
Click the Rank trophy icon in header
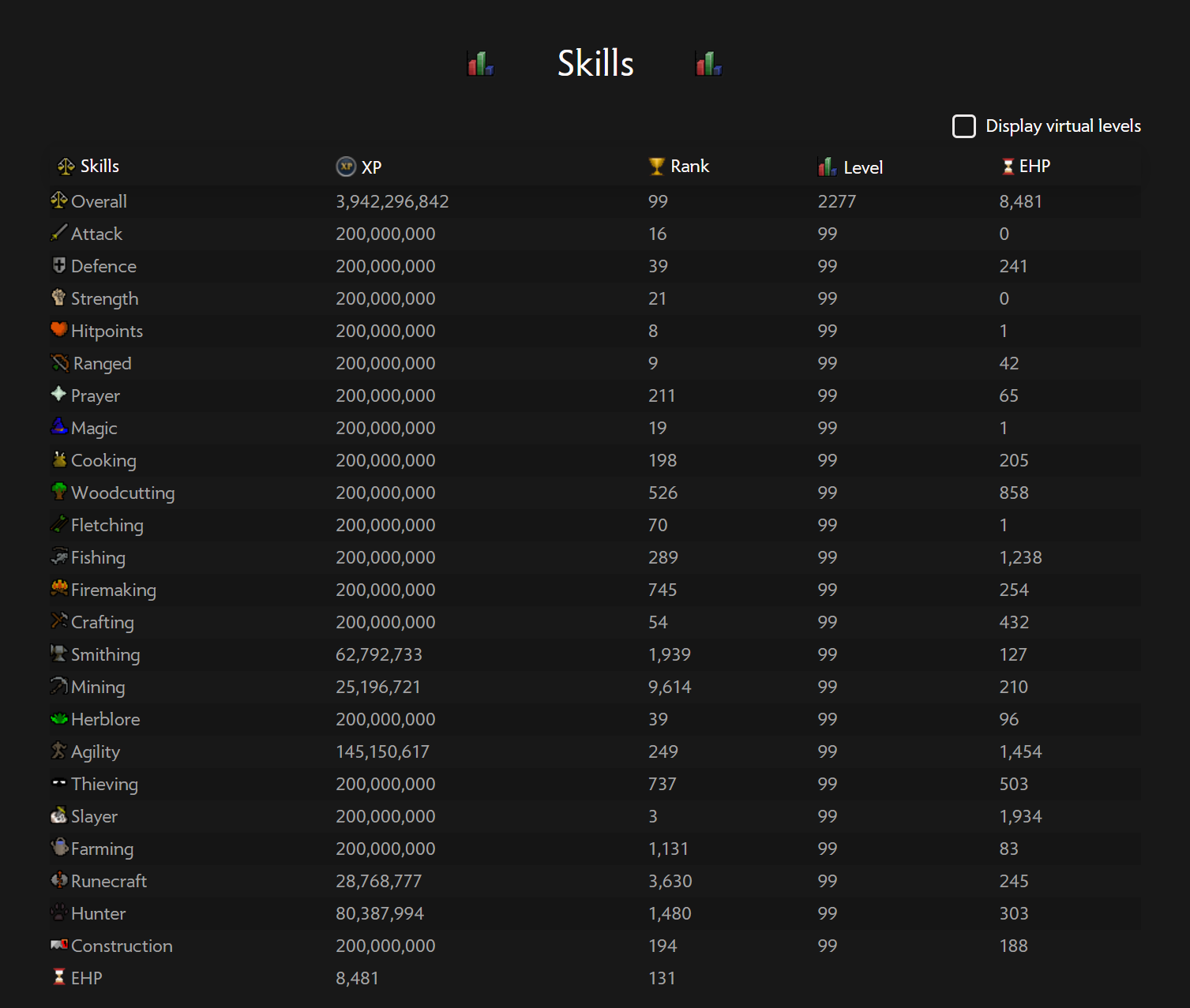tap(657, 167)
